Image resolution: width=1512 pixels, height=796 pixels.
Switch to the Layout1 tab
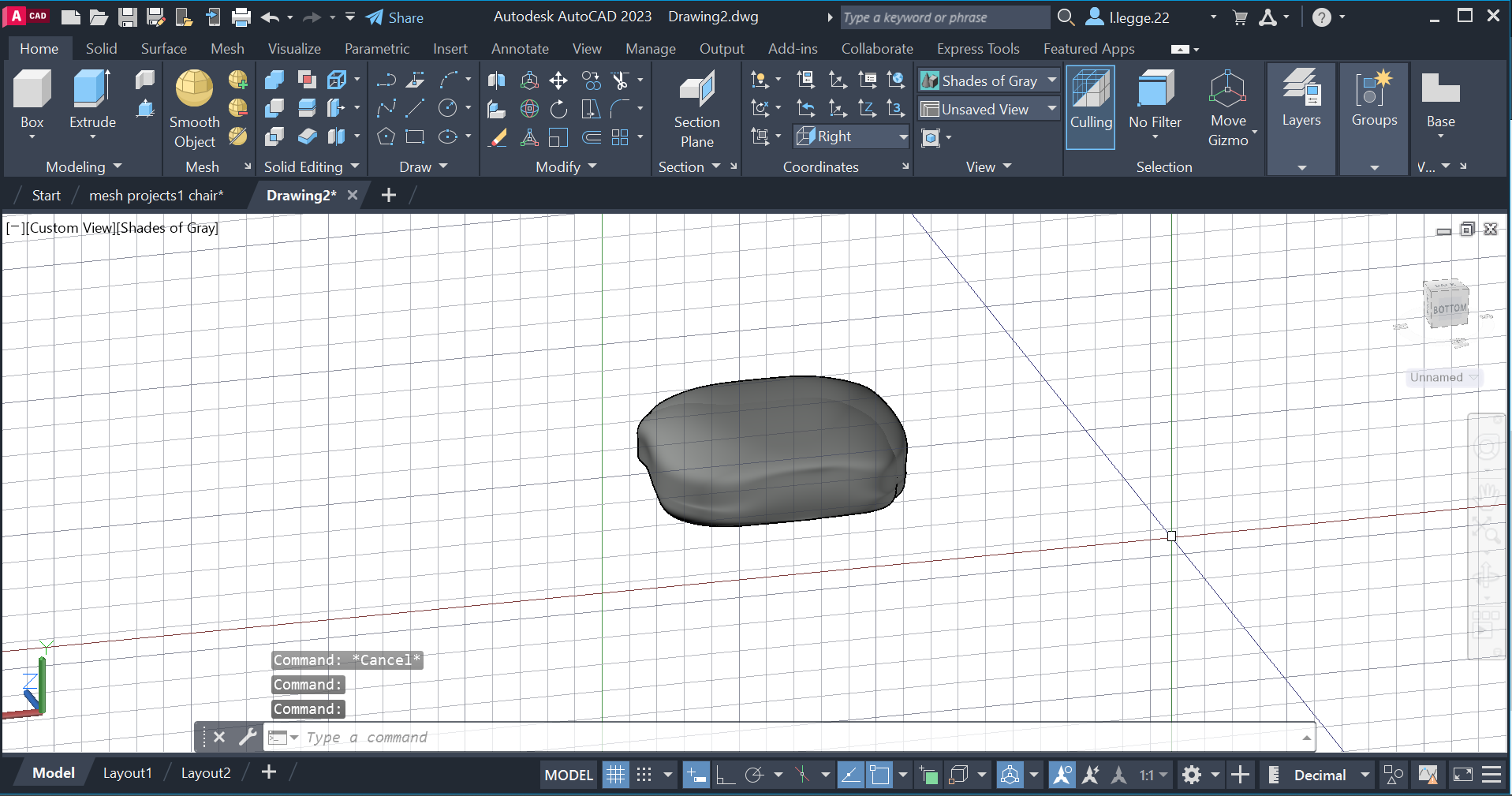(127, 772)
